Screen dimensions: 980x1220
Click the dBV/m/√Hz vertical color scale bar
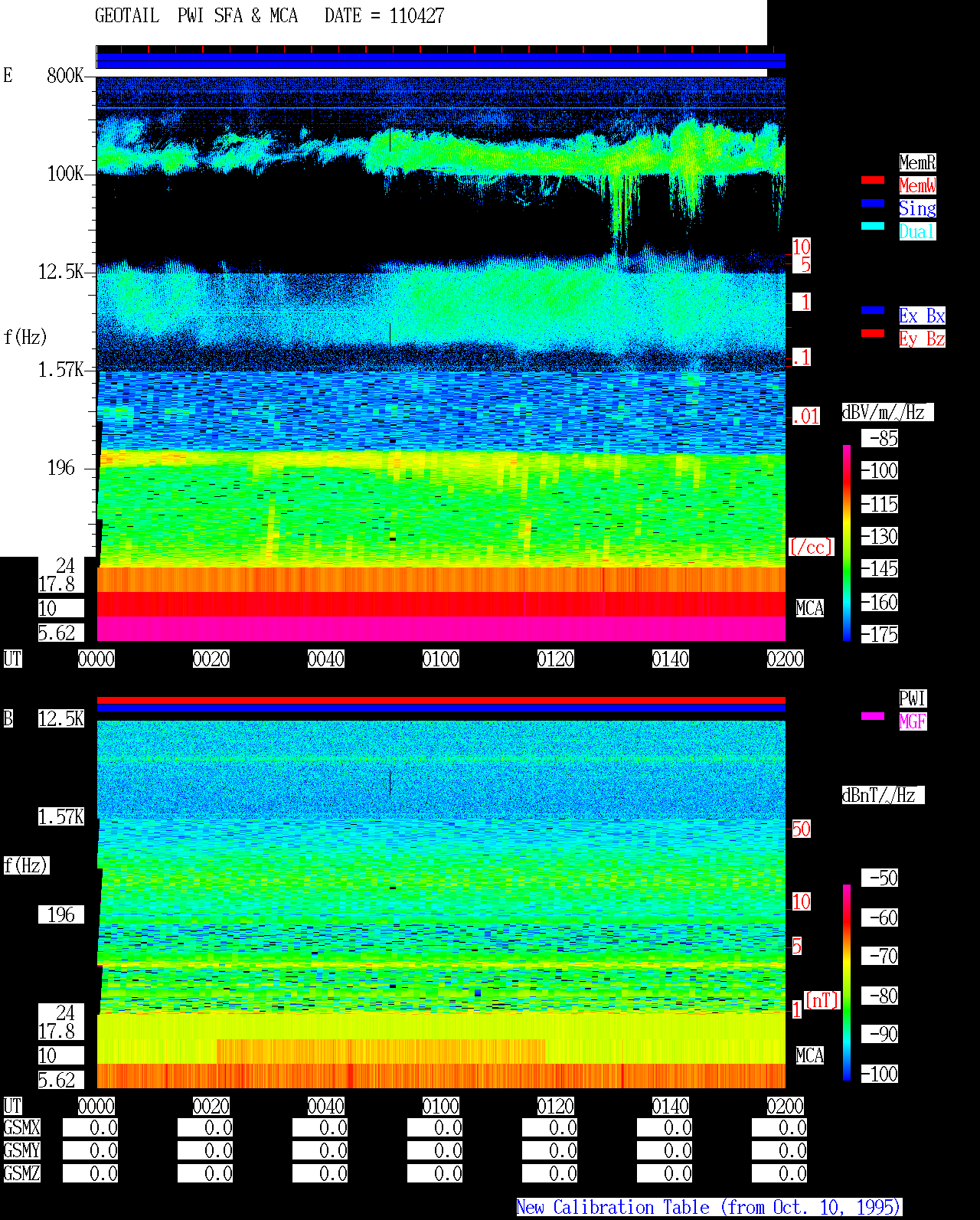point(847,542)
